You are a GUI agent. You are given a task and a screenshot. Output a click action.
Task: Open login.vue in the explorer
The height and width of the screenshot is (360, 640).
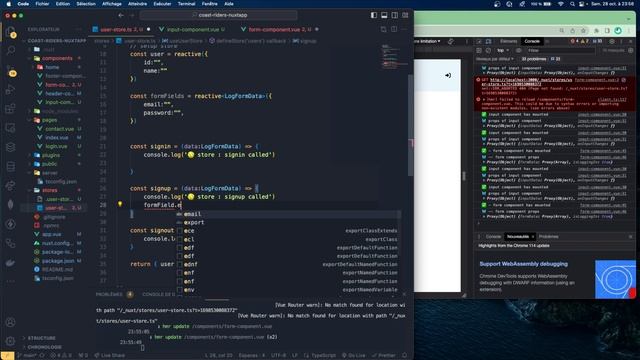point(56,146)
